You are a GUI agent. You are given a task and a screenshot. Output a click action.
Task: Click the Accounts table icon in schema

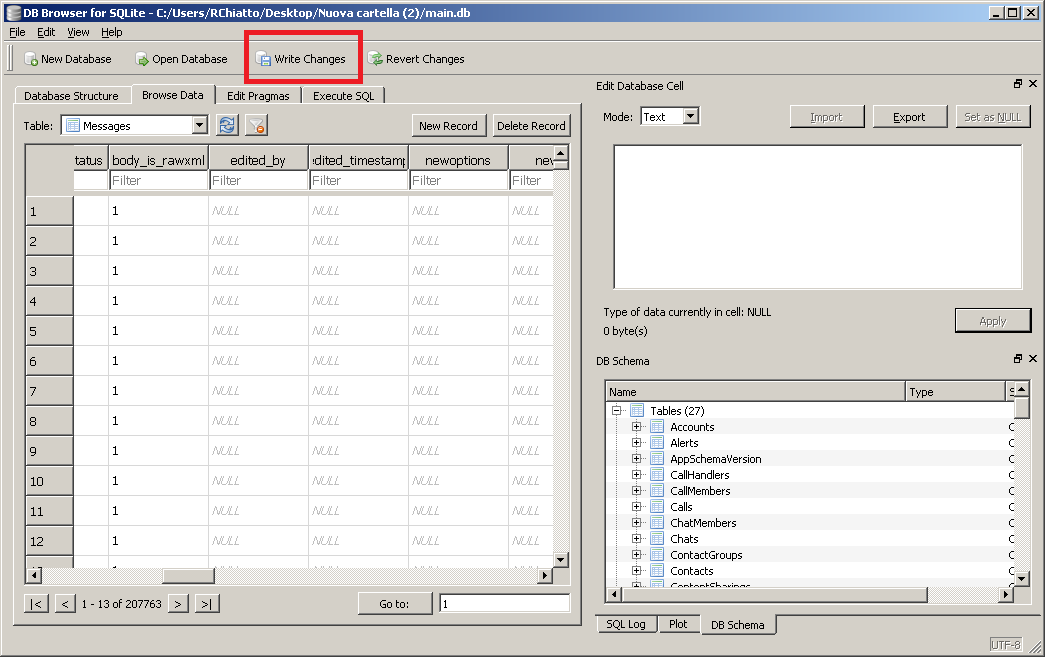coord(657,427)
